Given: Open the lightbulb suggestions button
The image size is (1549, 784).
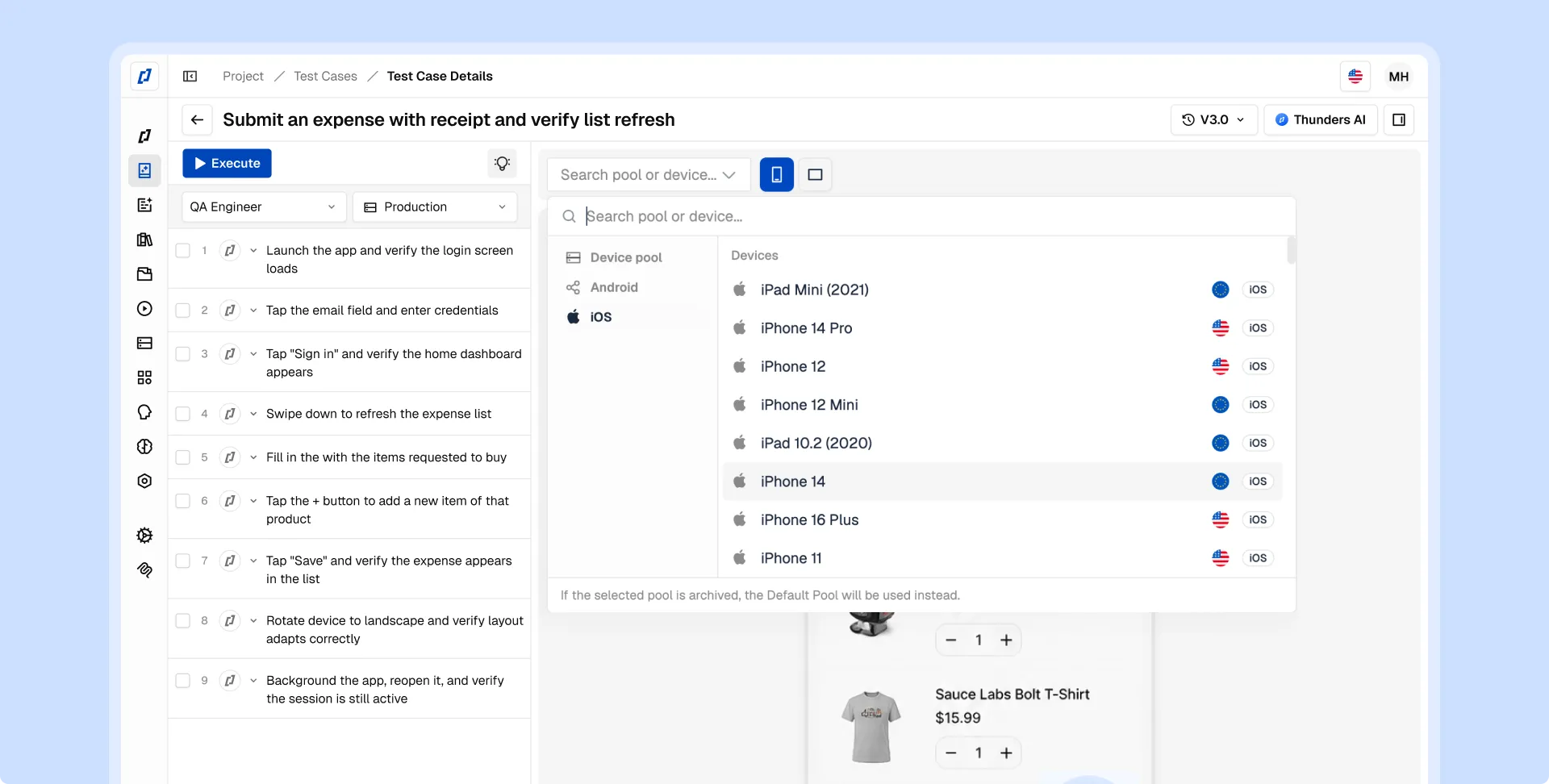Looking at the screenshot, I should pos(502,164).
